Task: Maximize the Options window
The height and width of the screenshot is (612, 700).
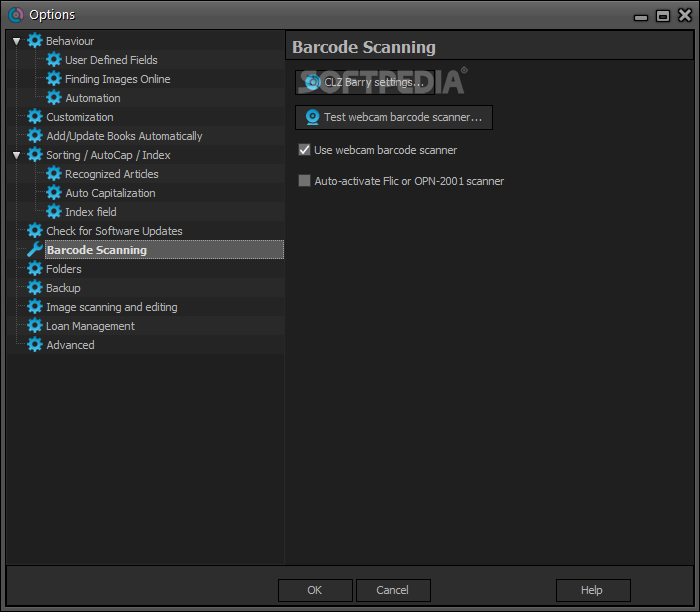Action: [663, 16]
